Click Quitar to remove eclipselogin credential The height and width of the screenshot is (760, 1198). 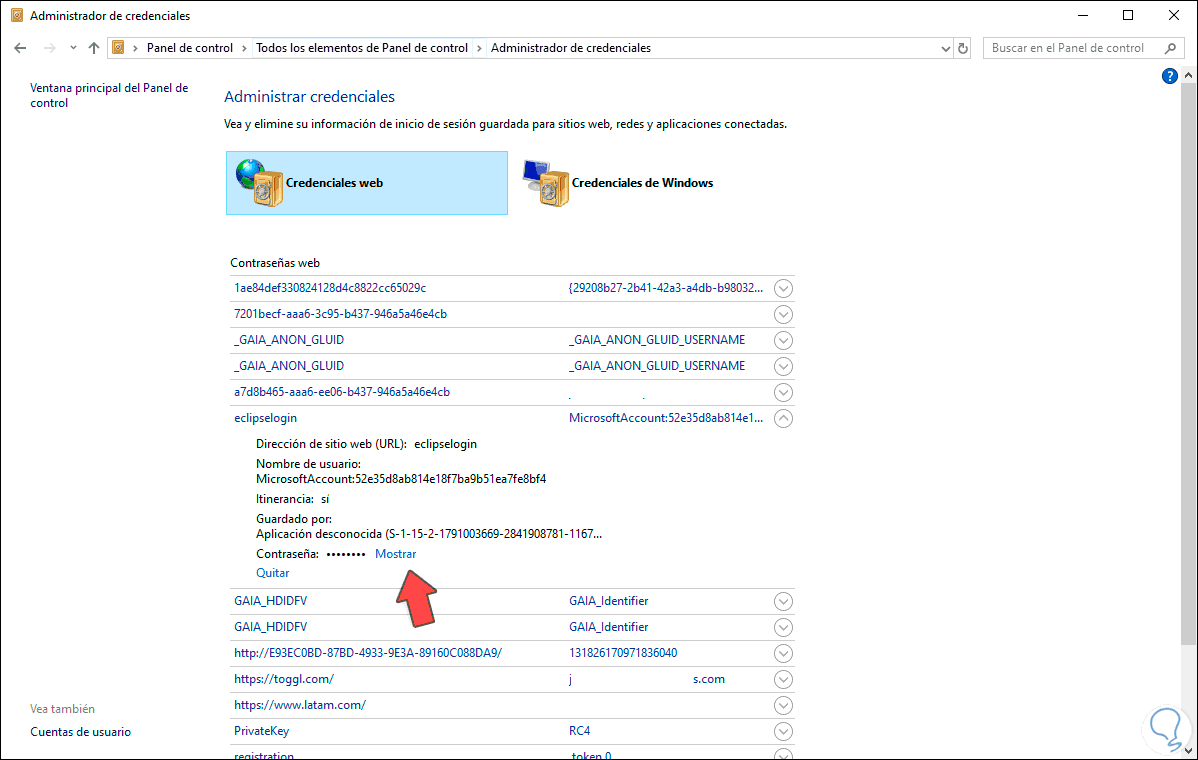[273, 573]
